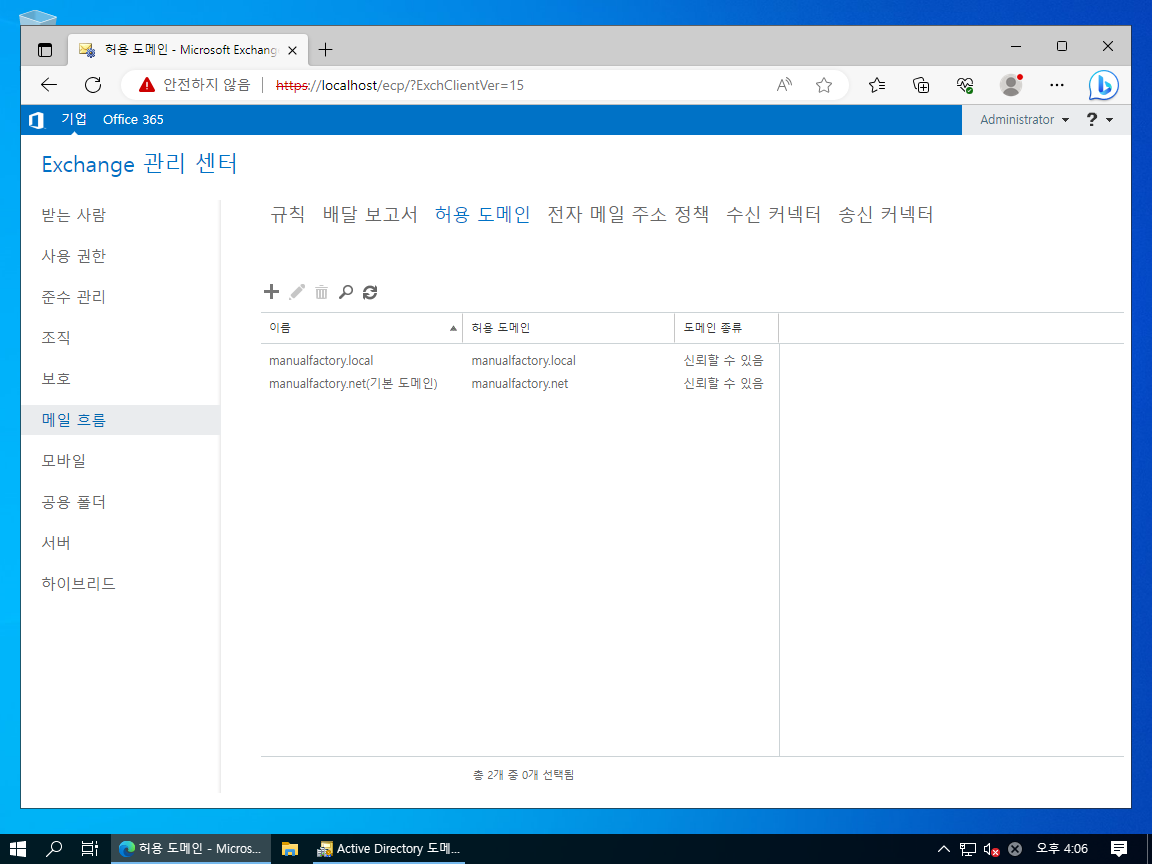Open the notification center icon
Screen dimensions: 1152x864
(x=1119, y=849)
